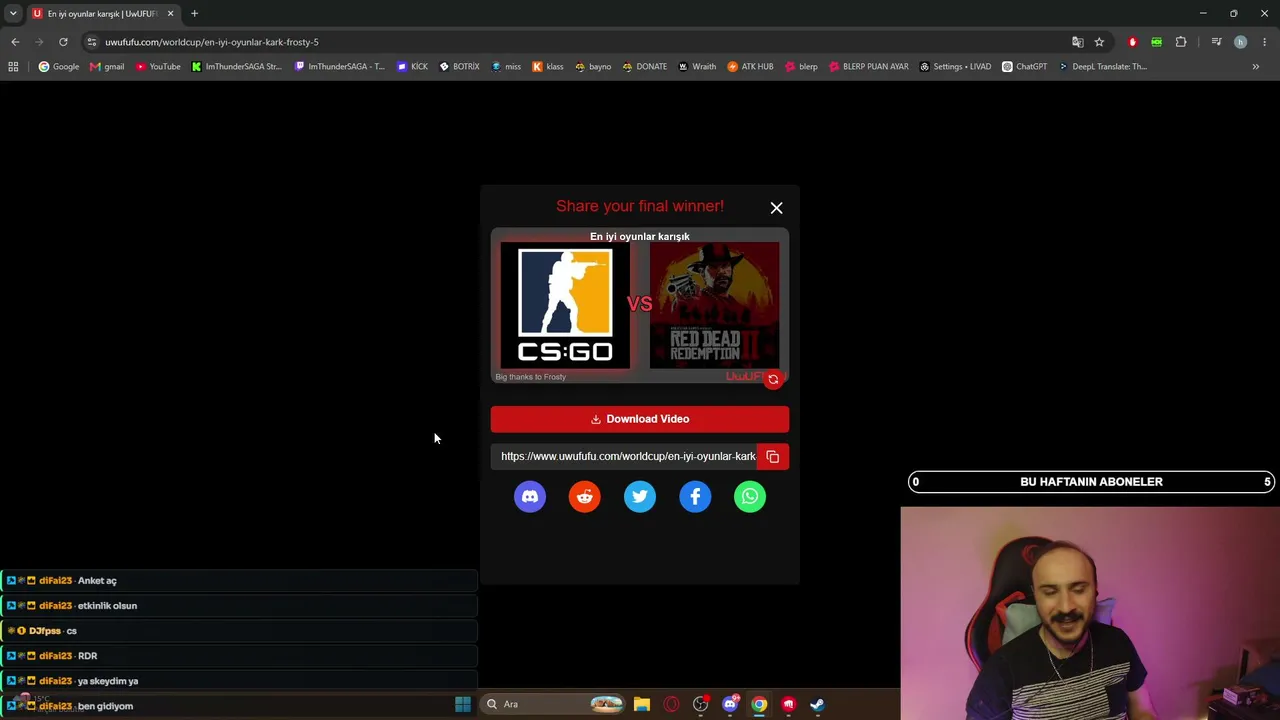Close the Share your final winner dialog

click(x=776, y=208)
